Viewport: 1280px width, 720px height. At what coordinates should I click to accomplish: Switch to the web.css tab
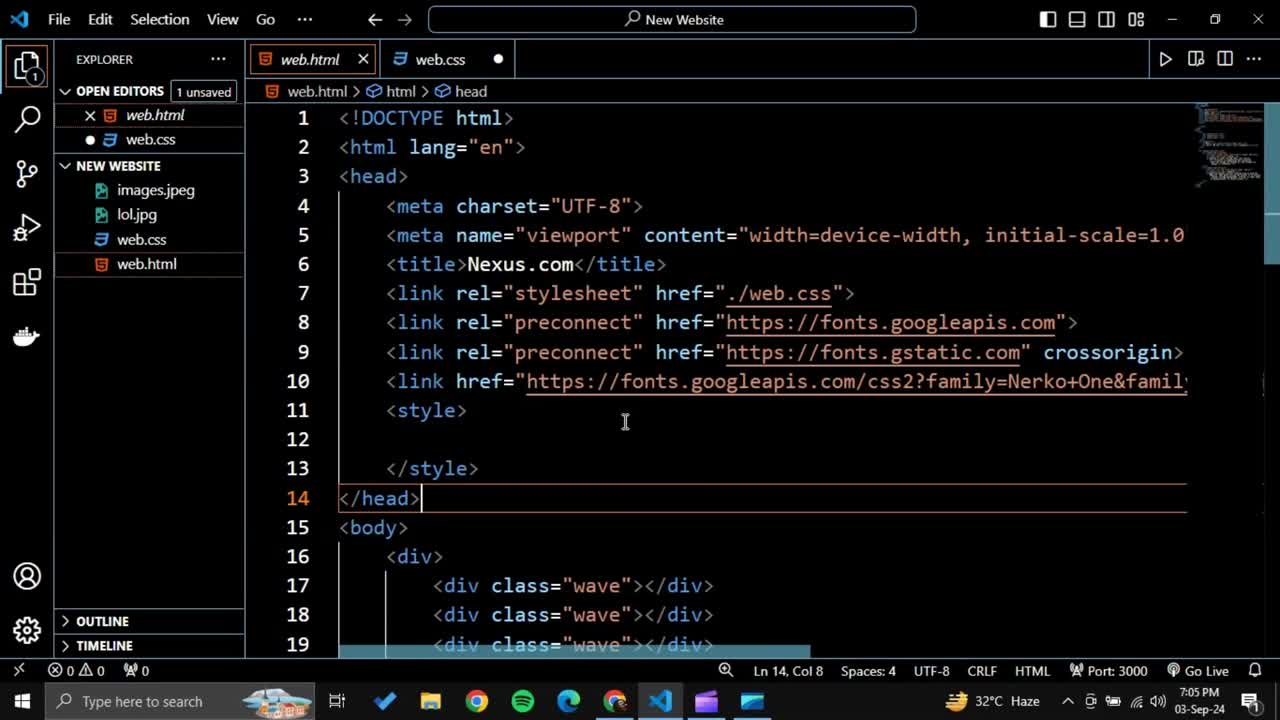(x=440, y=60)
